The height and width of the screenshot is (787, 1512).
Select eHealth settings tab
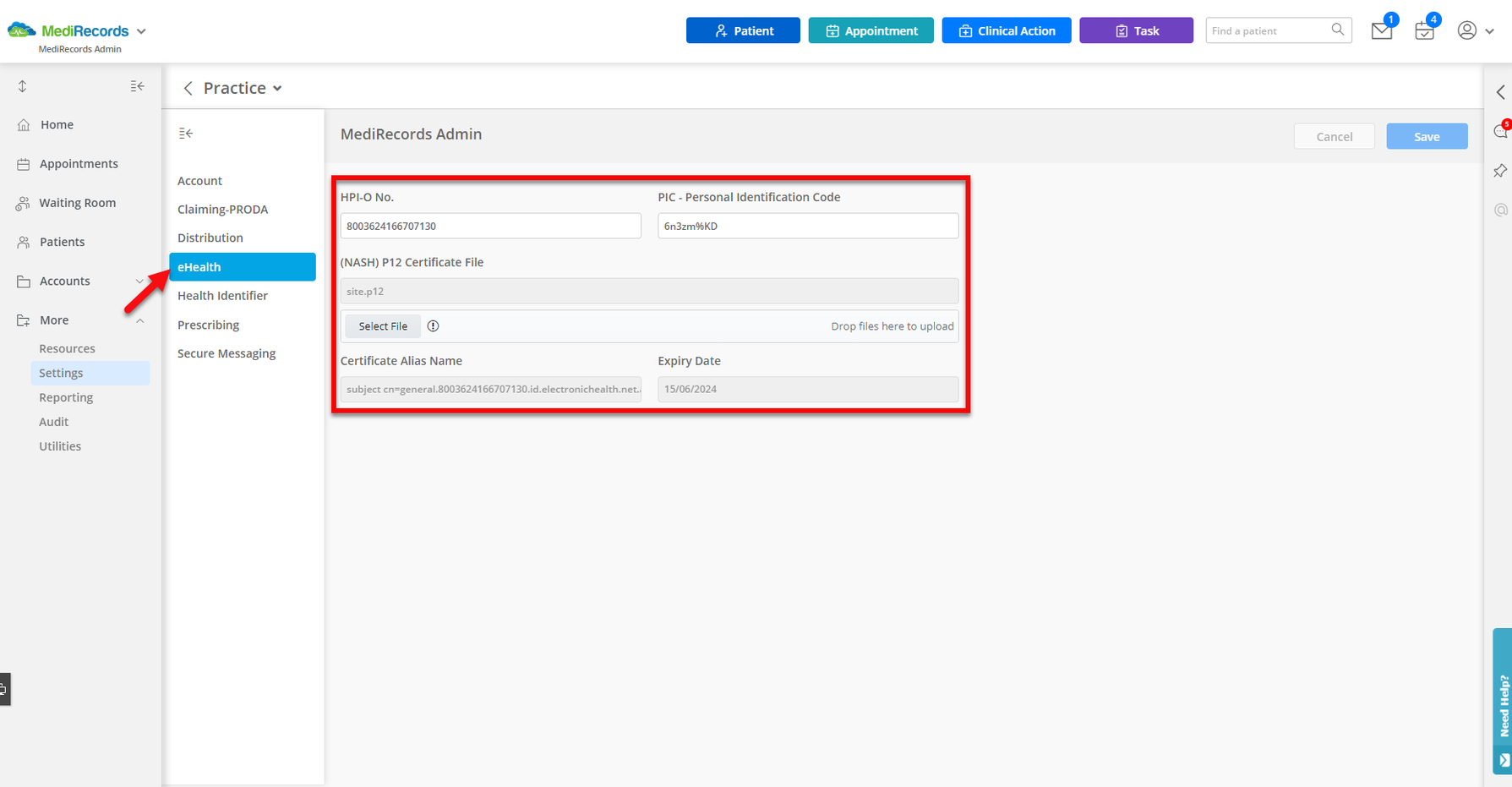point(243,267)
